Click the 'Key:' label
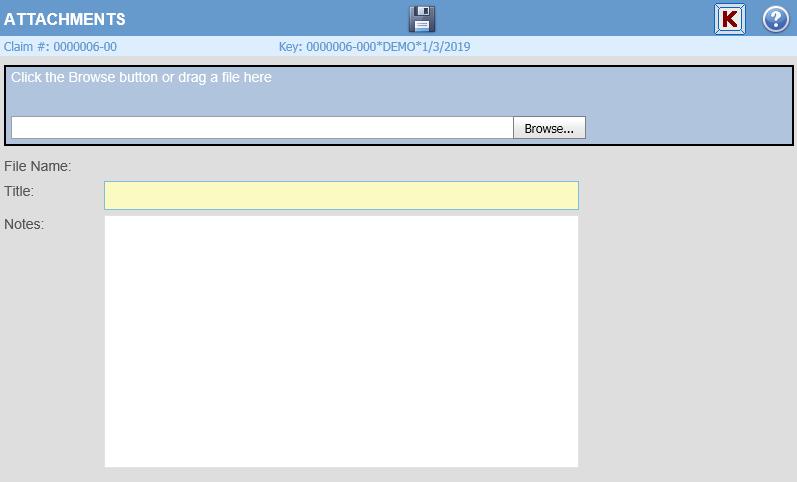Viewport: 797px width, 482px height. pyautogui.click(x=290, y=47)
